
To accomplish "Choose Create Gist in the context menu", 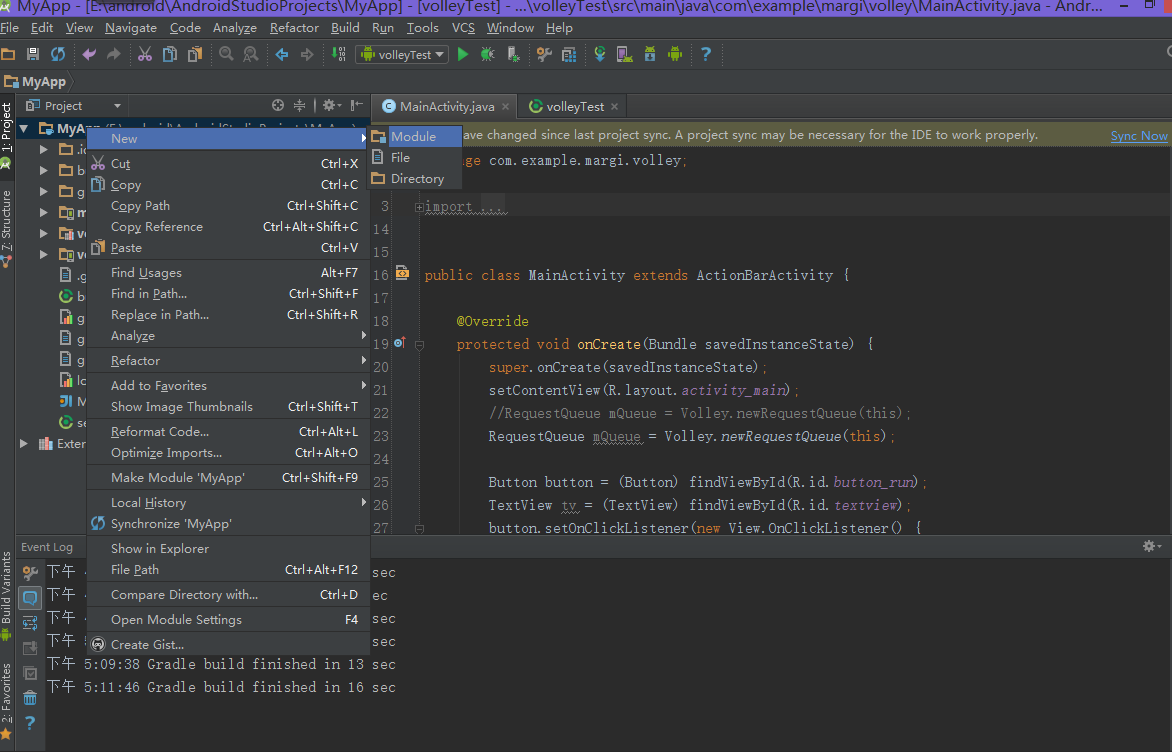I will click(x=228, y=644).
